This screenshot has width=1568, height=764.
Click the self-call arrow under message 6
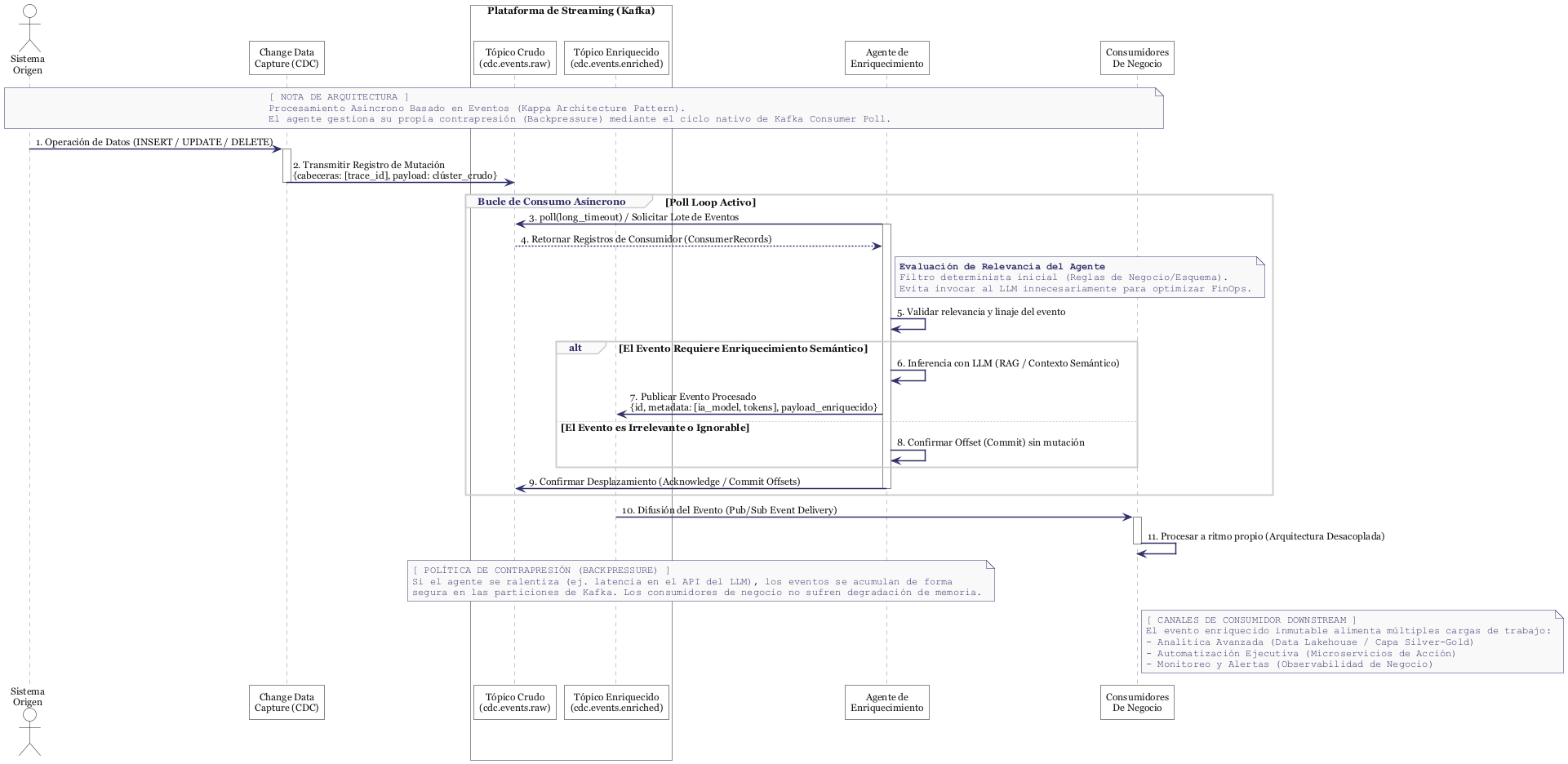click(x=908, y=375)
